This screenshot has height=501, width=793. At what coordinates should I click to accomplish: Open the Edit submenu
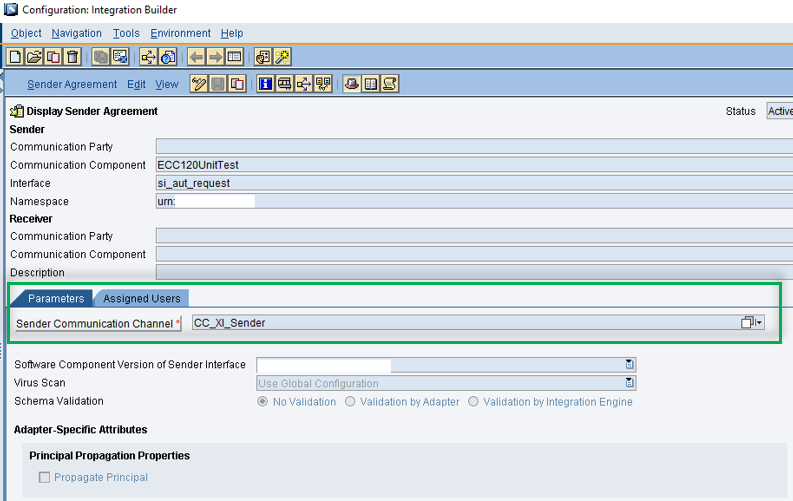pyautogui.click(x=136, y=84)
